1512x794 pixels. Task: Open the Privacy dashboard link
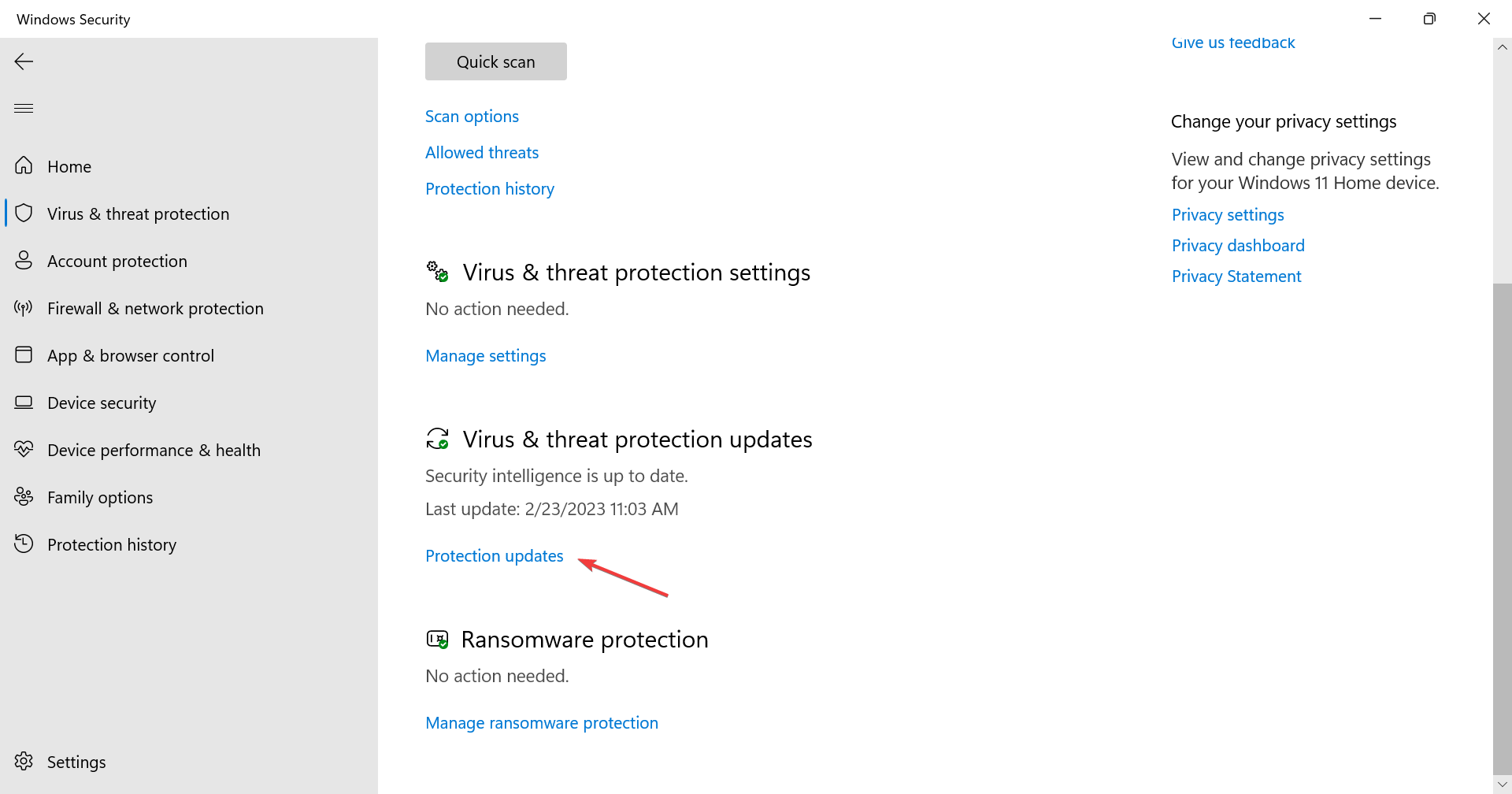[1238, 246]
